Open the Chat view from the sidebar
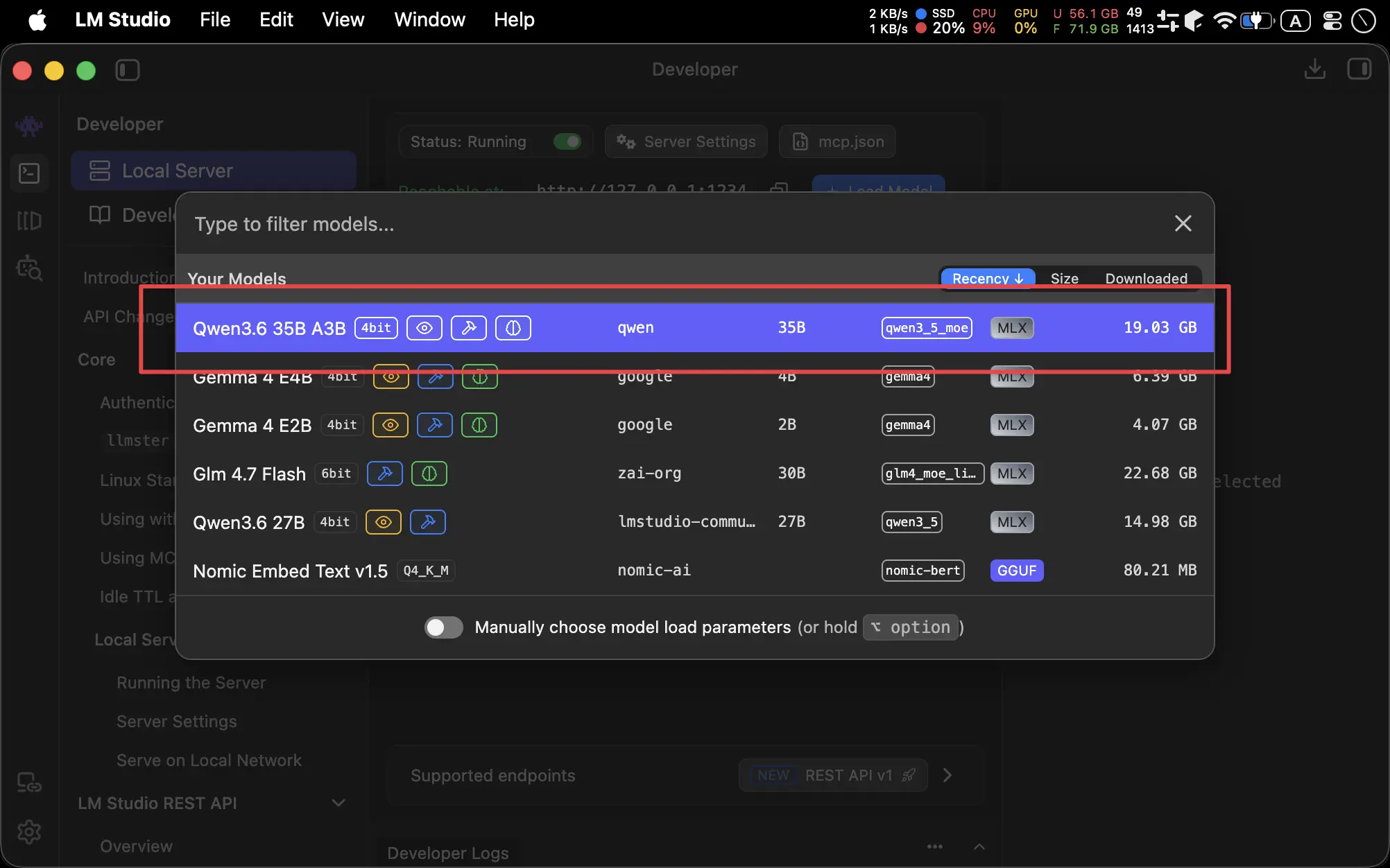 pyautogui.click(x=29, y=126)
